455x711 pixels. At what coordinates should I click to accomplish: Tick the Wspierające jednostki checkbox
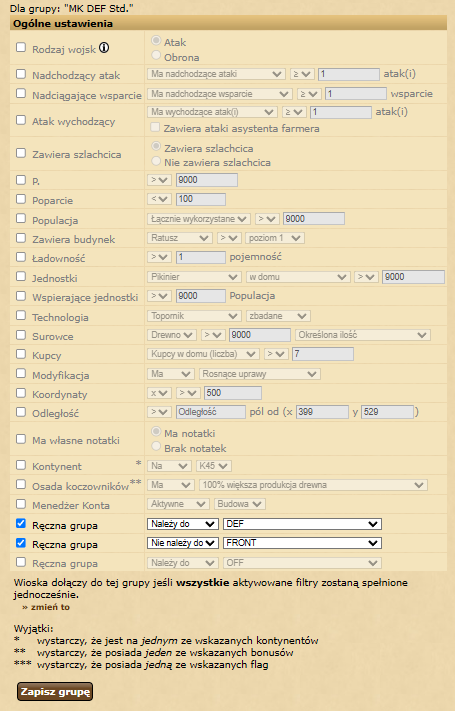(x=21, y=296)
